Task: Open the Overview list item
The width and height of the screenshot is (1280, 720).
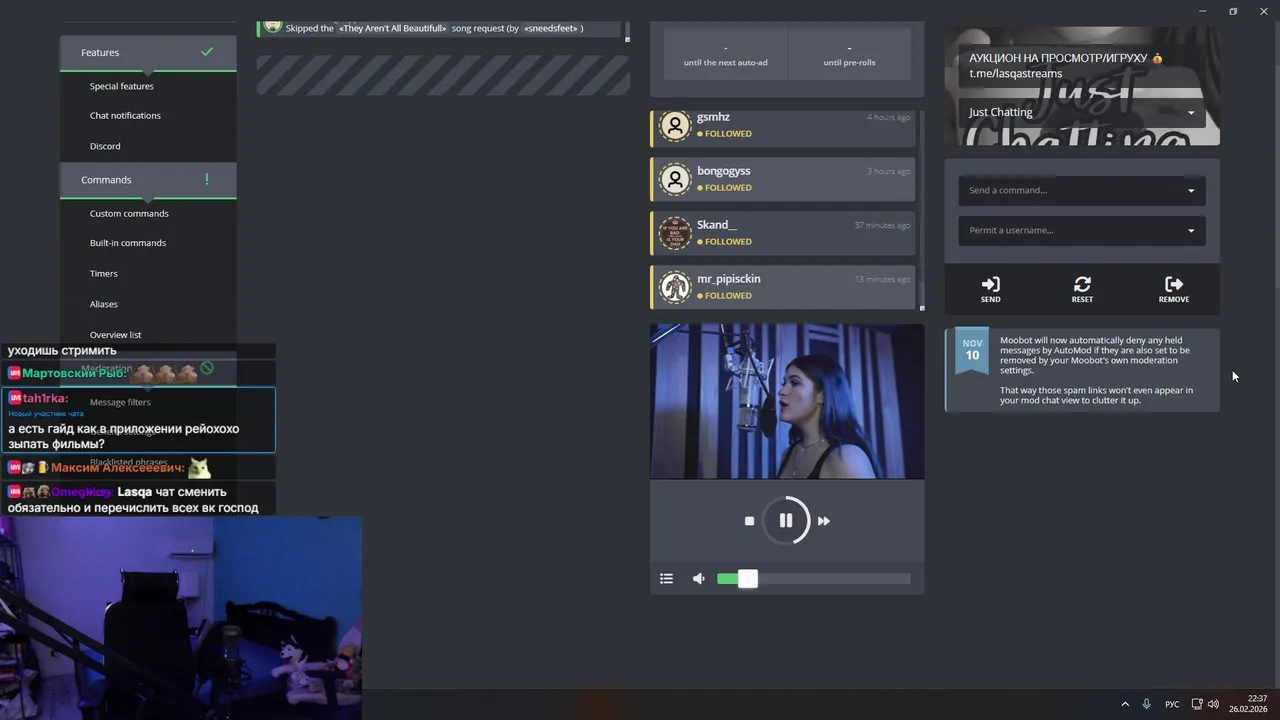Action: pos(116,335)
